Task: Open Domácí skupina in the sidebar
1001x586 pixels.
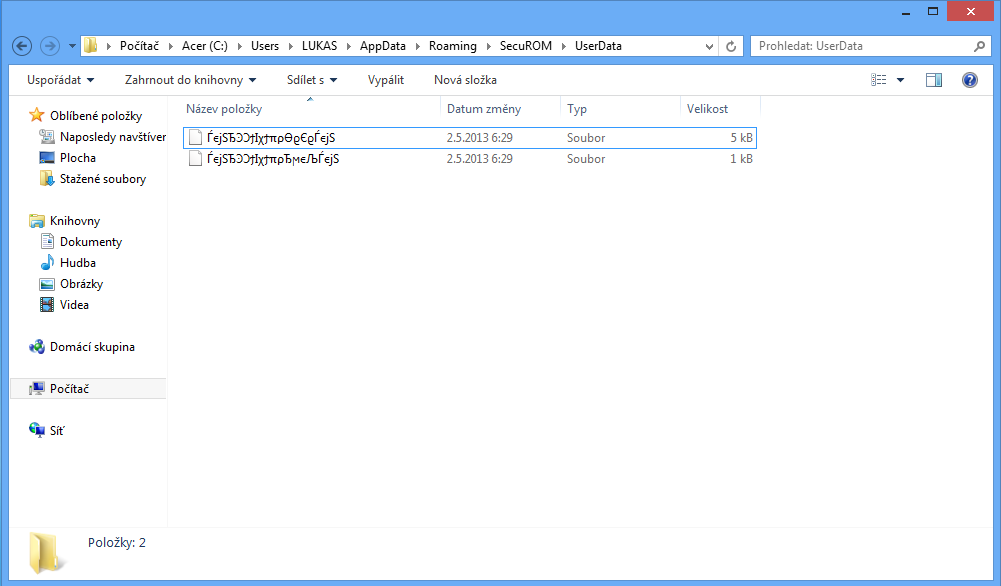Action: click(92, 347)
